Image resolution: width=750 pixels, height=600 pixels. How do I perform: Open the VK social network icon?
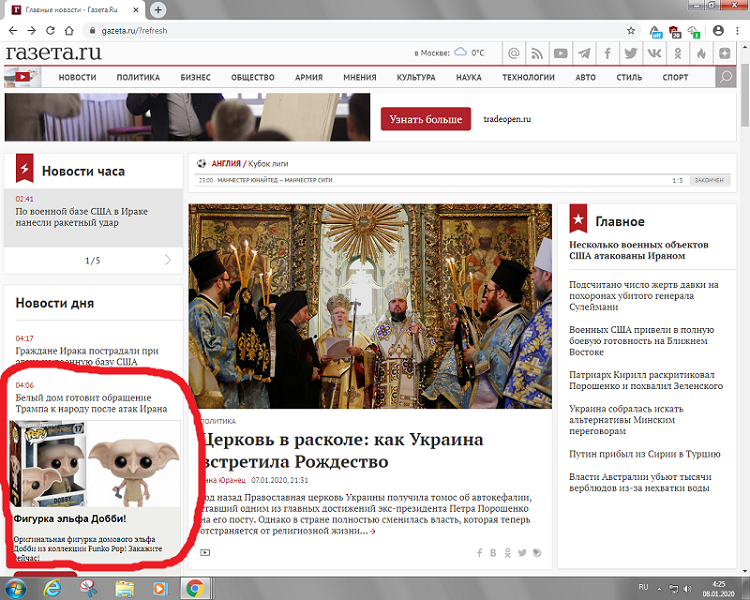click(x=654, y=53)
